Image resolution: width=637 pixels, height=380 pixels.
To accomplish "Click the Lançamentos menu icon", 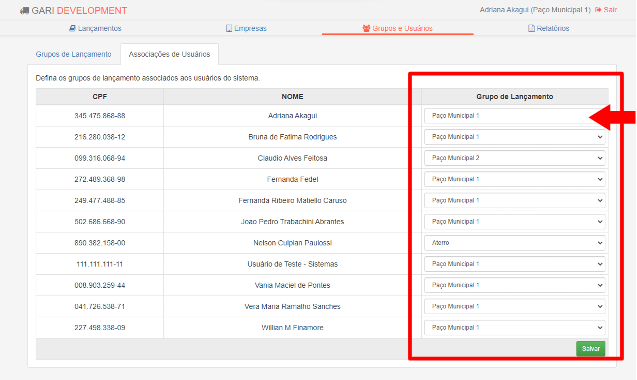I will (72, 28).
